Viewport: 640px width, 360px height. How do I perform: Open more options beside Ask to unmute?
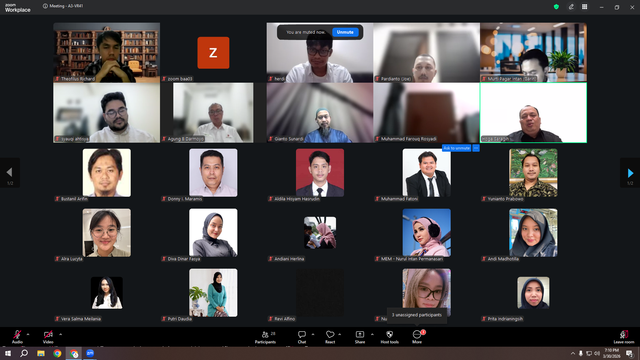[x=476, y=148]
